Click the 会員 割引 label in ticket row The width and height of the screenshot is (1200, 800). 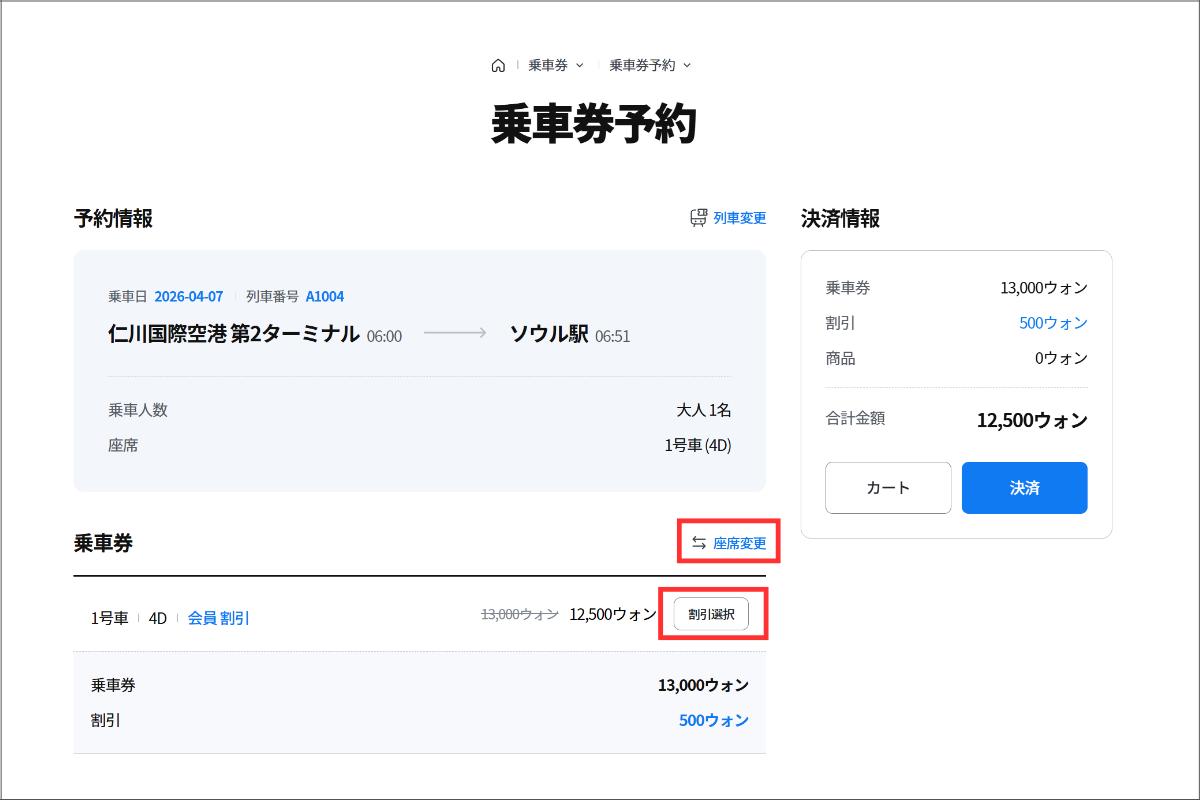219,618
